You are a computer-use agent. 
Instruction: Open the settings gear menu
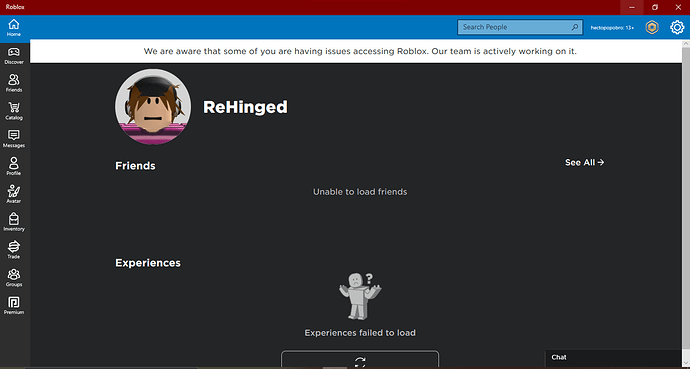pyautogui.click(x=677, y=27)
